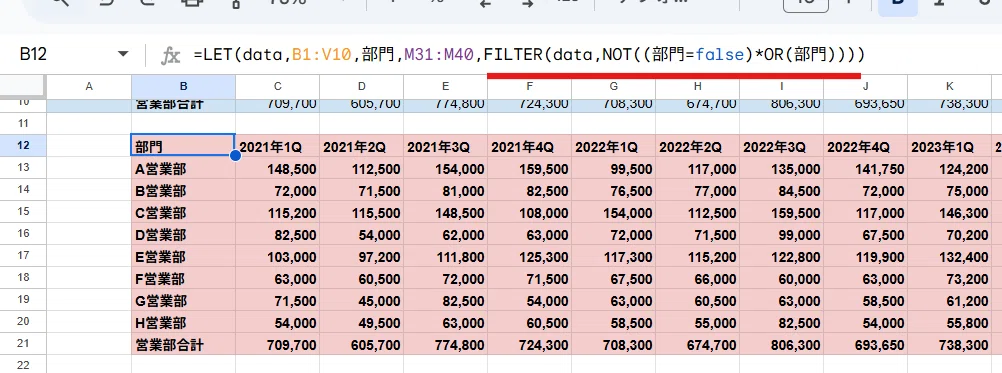Select column J header

pos(866,86)
